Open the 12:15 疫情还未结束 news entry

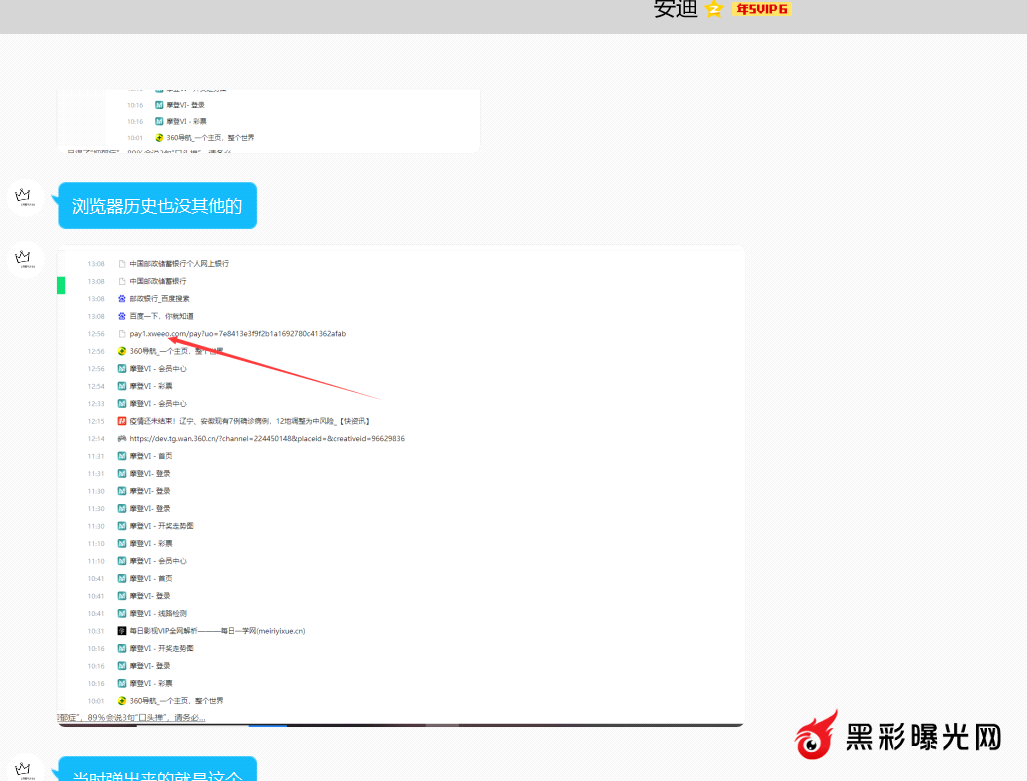(250, 421)
